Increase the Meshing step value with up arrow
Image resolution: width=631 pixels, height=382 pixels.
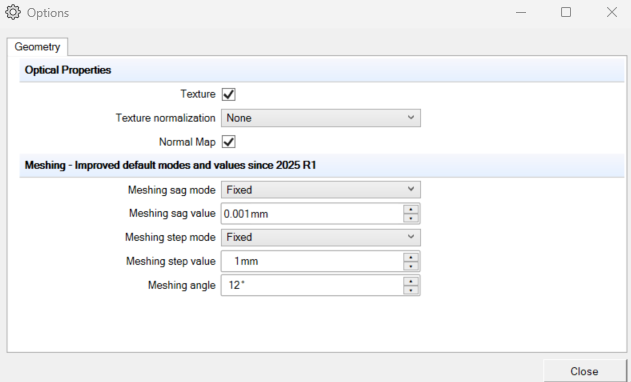coord(411,257)
